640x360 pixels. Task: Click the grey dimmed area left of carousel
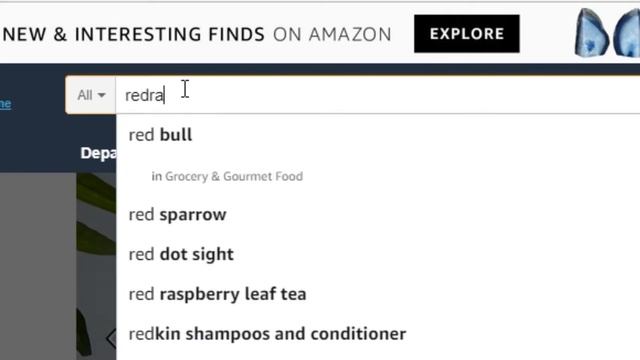tap(38, 265)
